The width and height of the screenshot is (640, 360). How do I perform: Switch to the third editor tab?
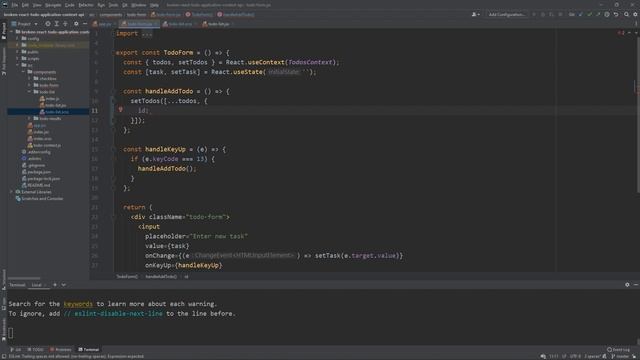click(x=179, y=24)
